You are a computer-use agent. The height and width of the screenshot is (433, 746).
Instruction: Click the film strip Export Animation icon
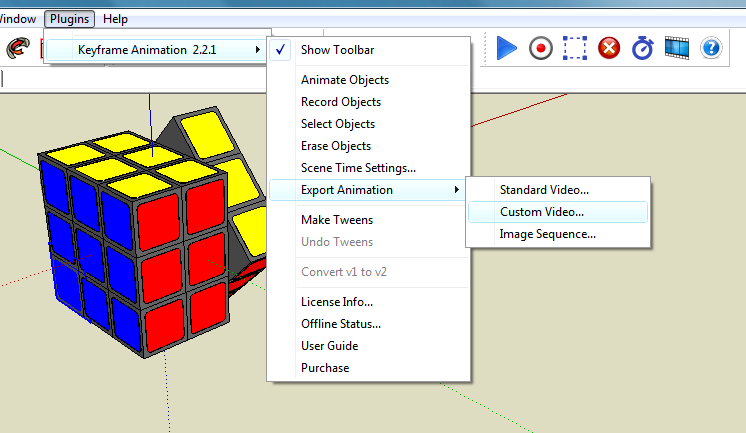(x=677, y=48)
